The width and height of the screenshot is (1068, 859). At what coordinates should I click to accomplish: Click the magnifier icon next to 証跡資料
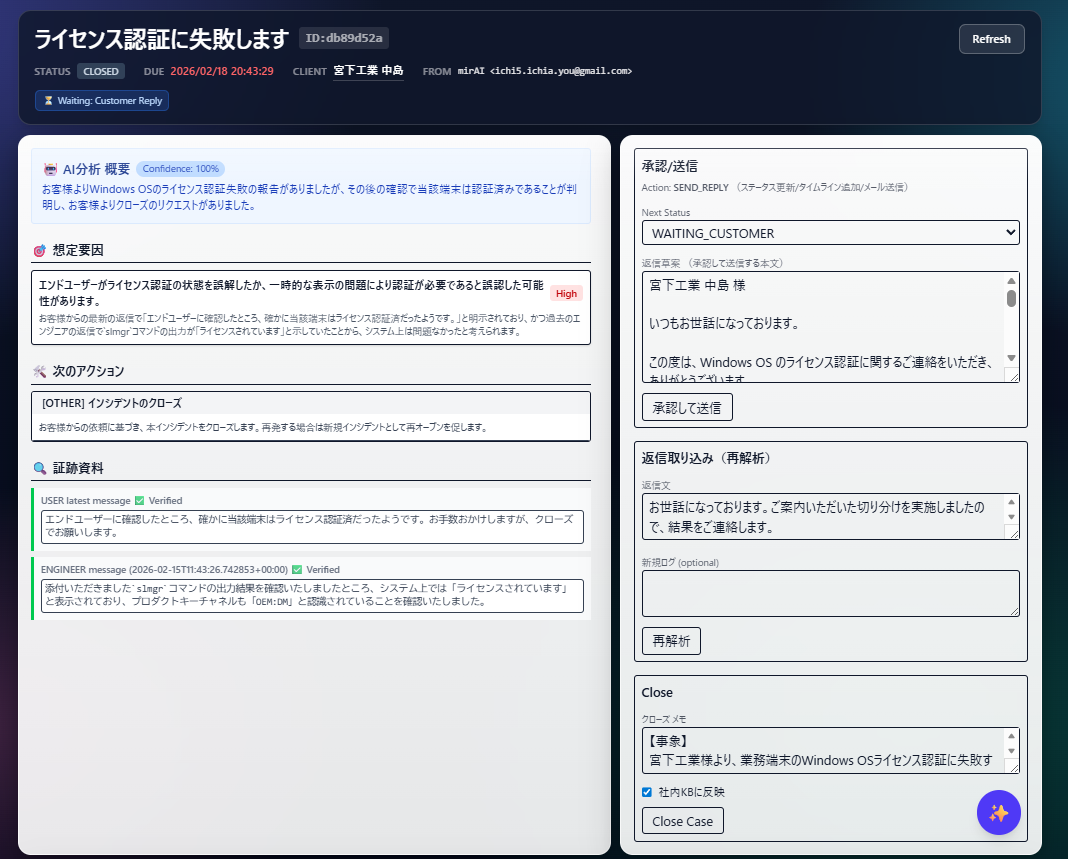click(40, 467)
